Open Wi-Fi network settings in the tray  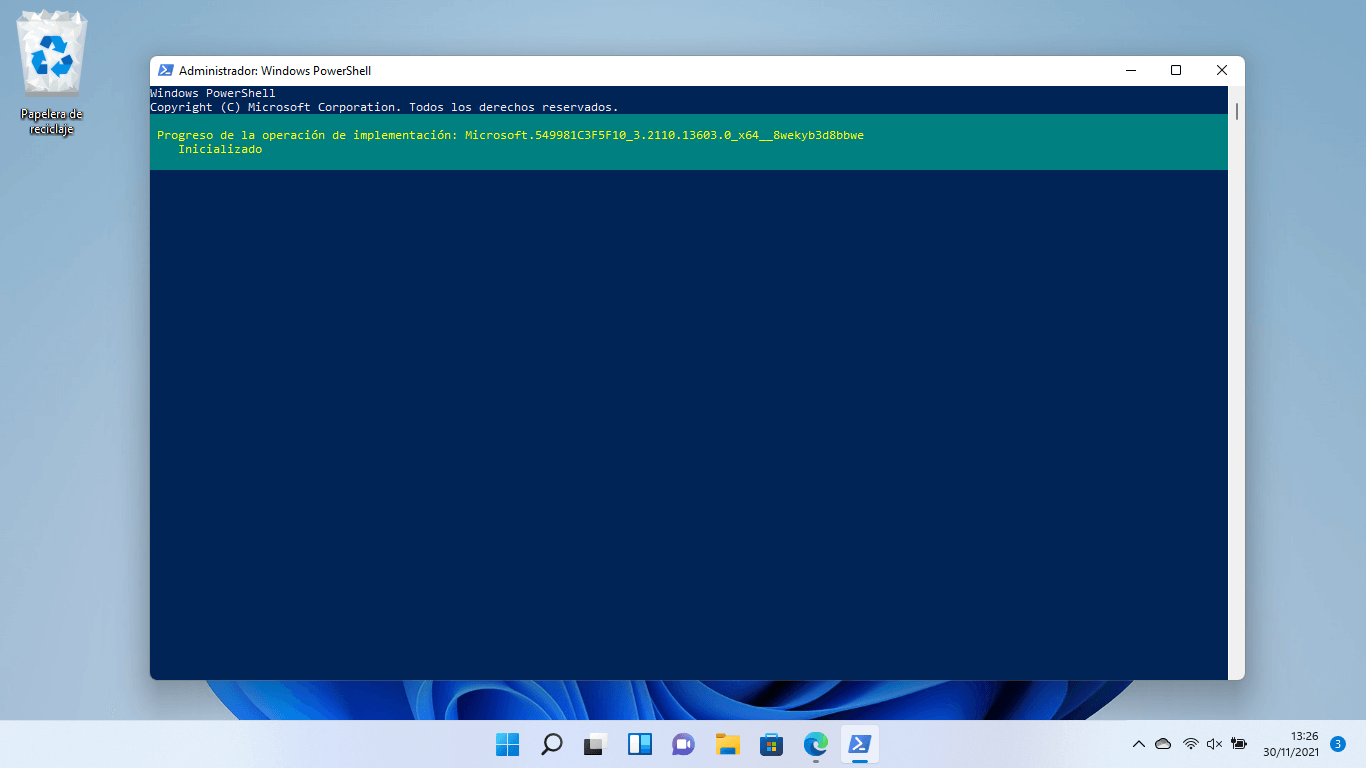pyautogui.click(x=1190, y=744)
